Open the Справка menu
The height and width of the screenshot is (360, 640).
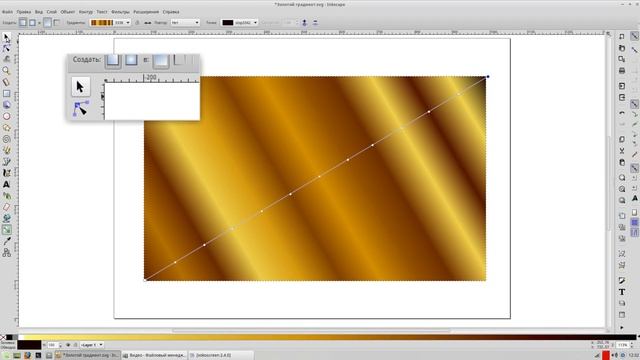[x=171, y=12]
